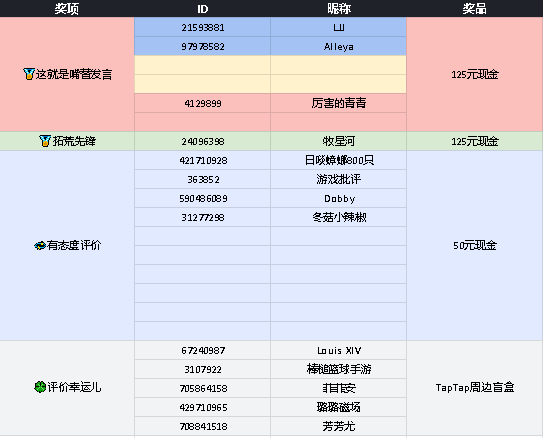Click nickname cell Dobby
This screenshot has width=543, height=438.
pos(339,198)
